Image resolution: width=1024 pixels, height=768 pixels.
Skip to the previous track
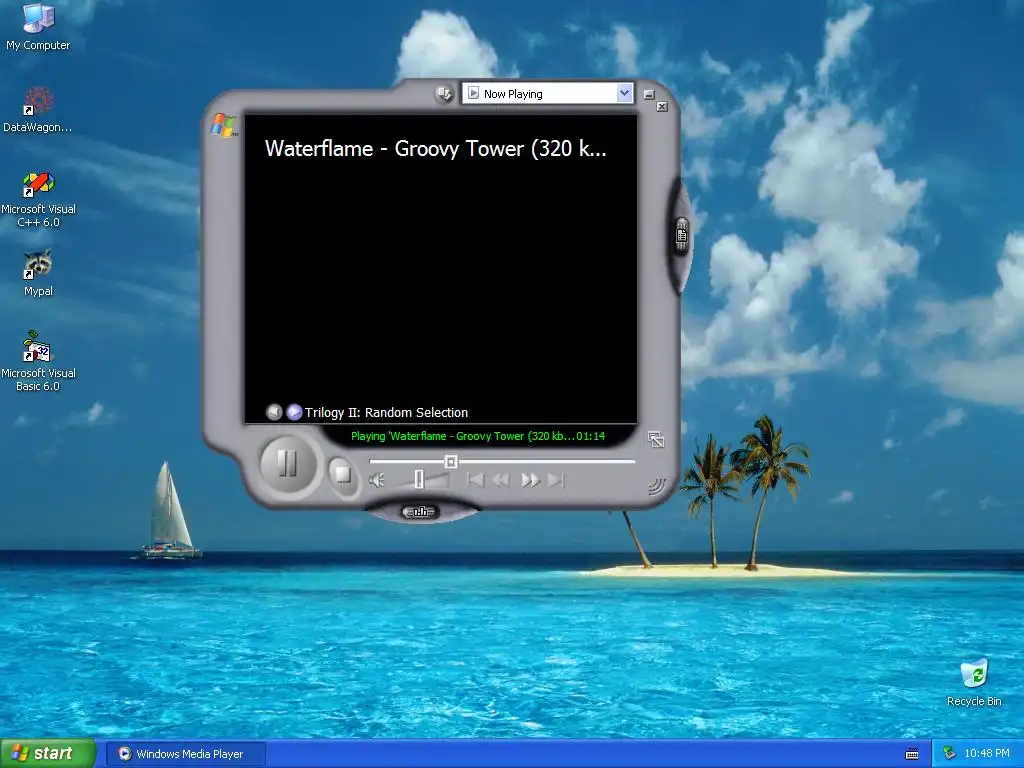(x=475, y=481)
